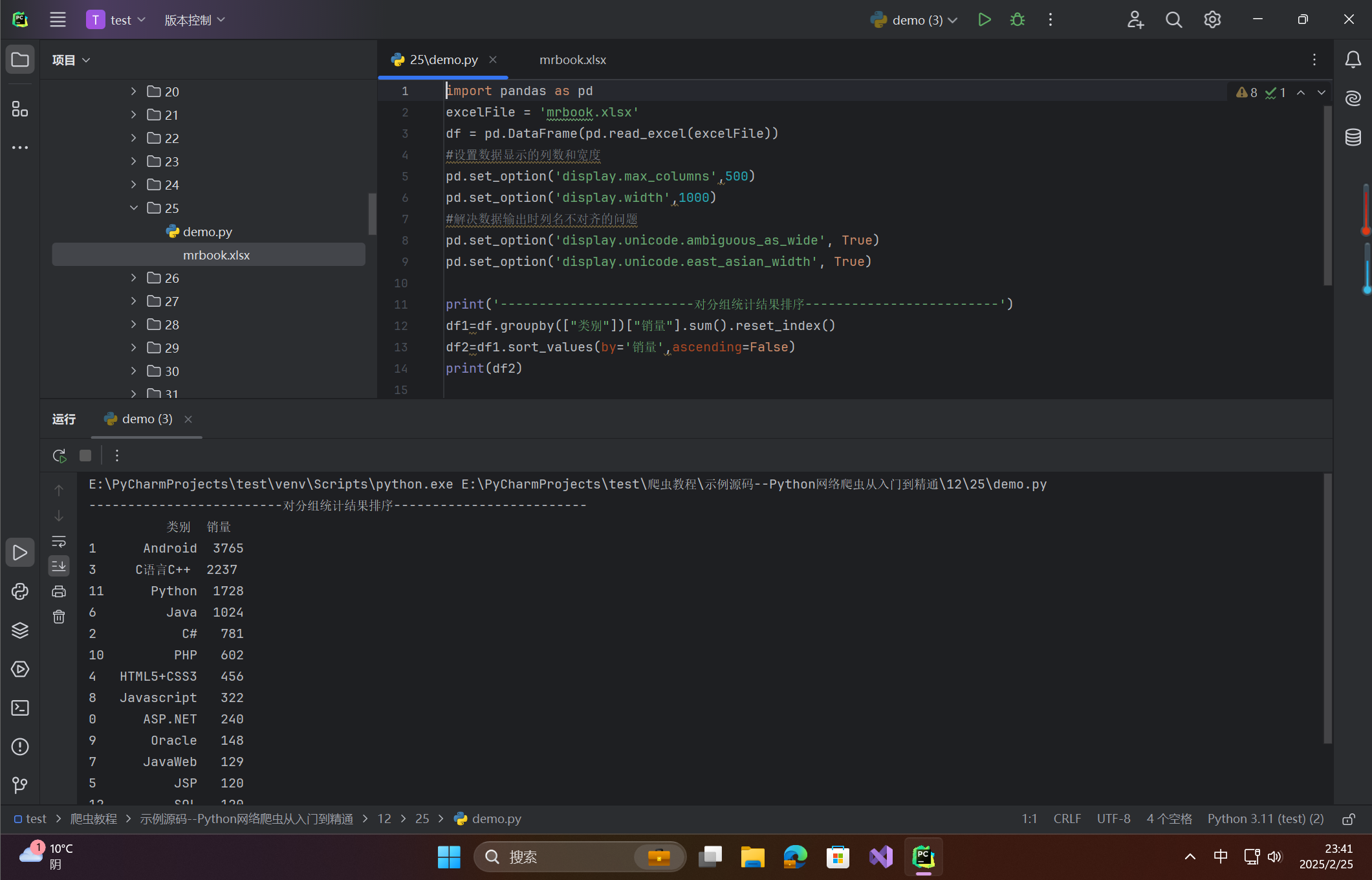Screen dimensions: 1372x880
Task: Open the 项目 view dropdown
Action: [x=71, y=60]
